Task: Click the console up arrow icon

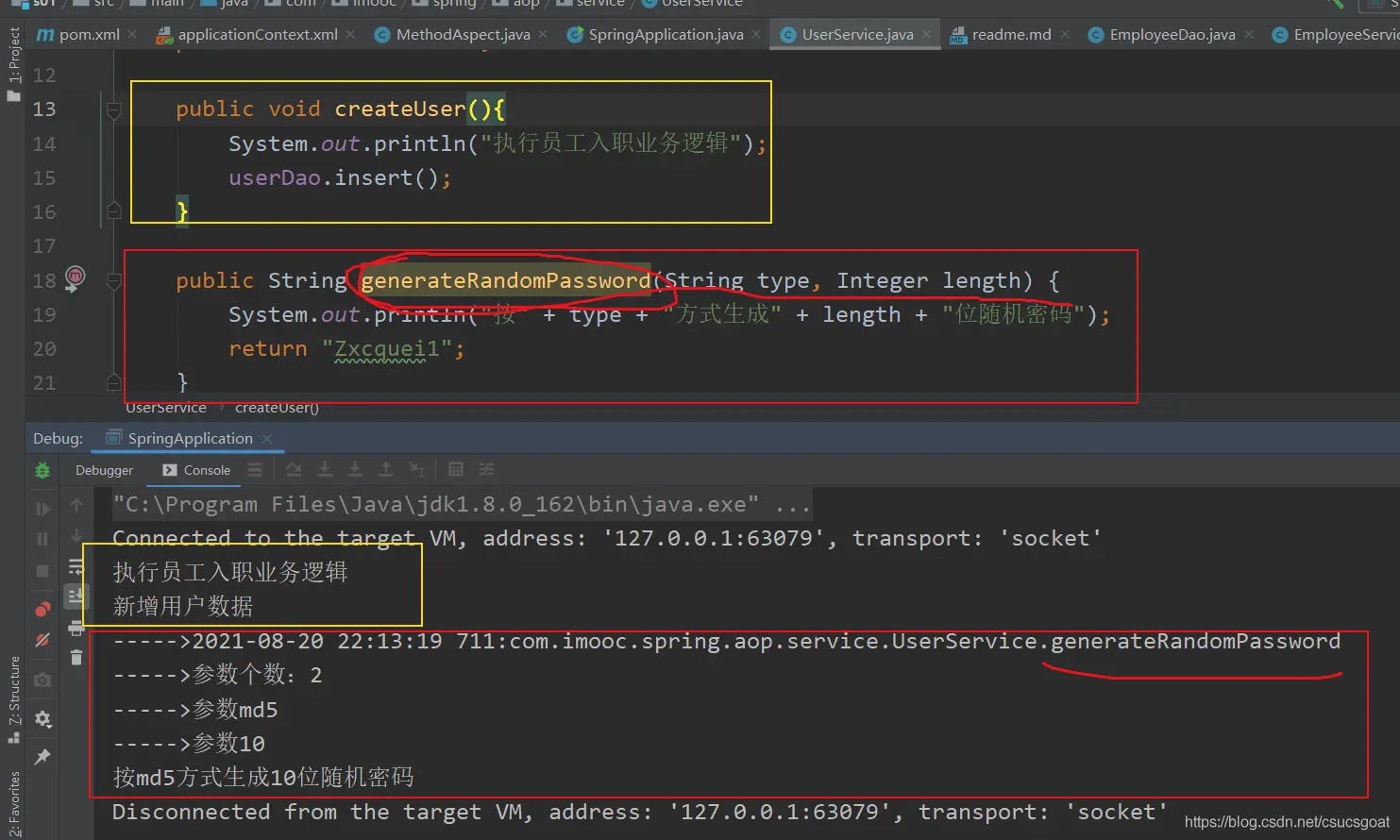Action: 76,506
